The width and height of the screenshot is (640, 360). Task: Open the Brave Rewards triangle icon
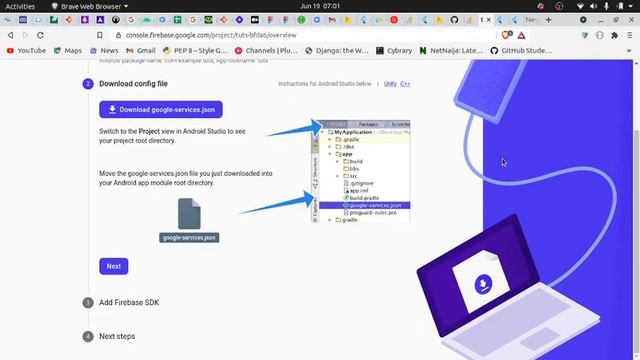point(521,36)
